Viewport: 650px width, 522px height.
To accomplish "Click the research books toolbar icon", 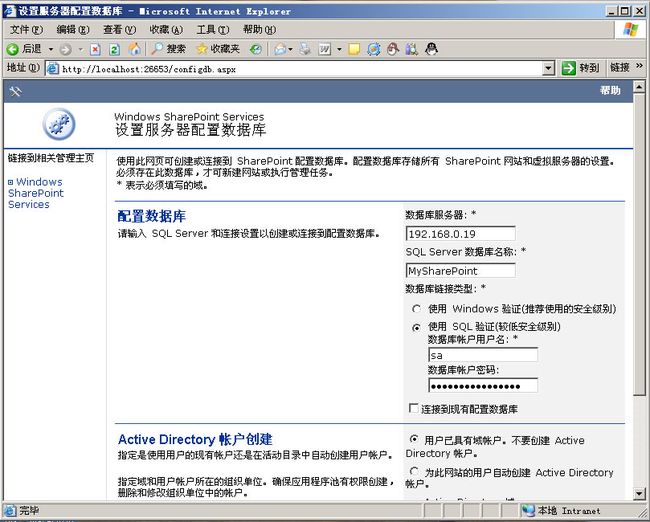I will click(412, 49).
